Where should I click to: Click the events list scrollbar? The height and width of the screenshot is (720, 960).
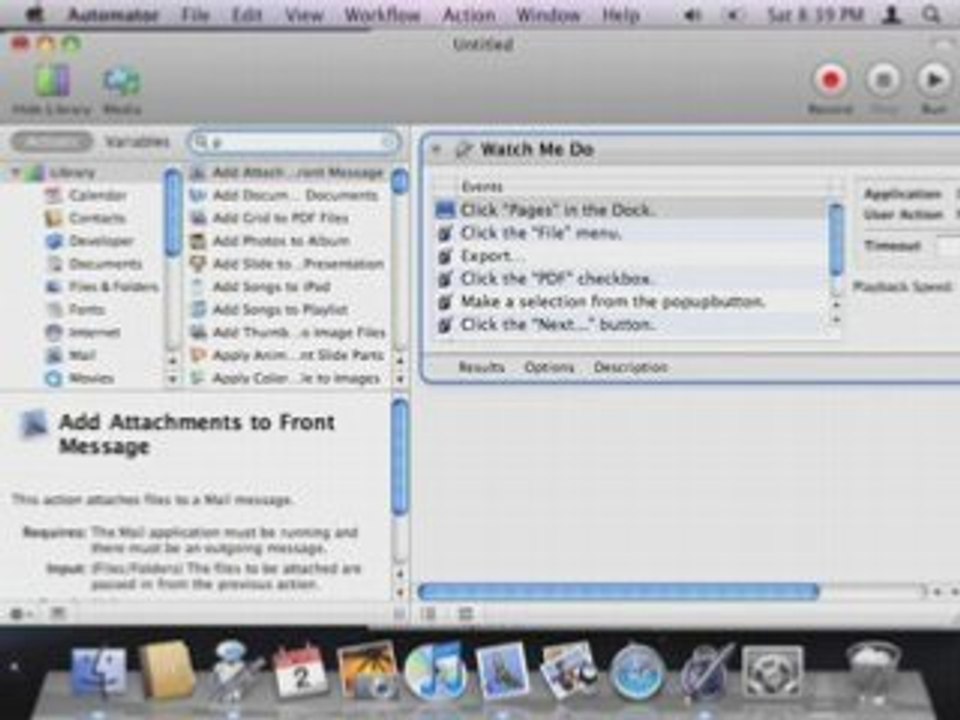click(836, 241)
